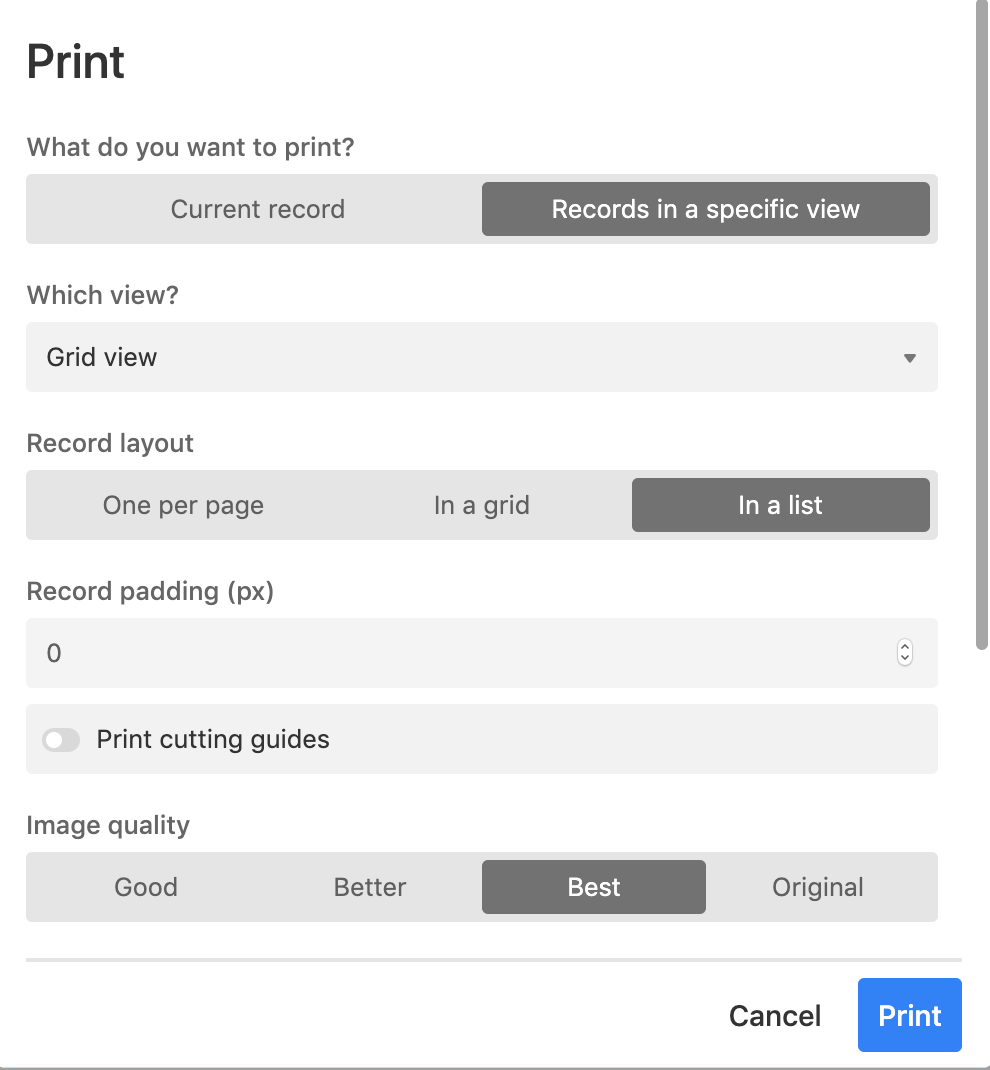Choose Records in a specific view
Viewport: 990px width, 1070px height.
pyautogui.click(x=705, y=209)
